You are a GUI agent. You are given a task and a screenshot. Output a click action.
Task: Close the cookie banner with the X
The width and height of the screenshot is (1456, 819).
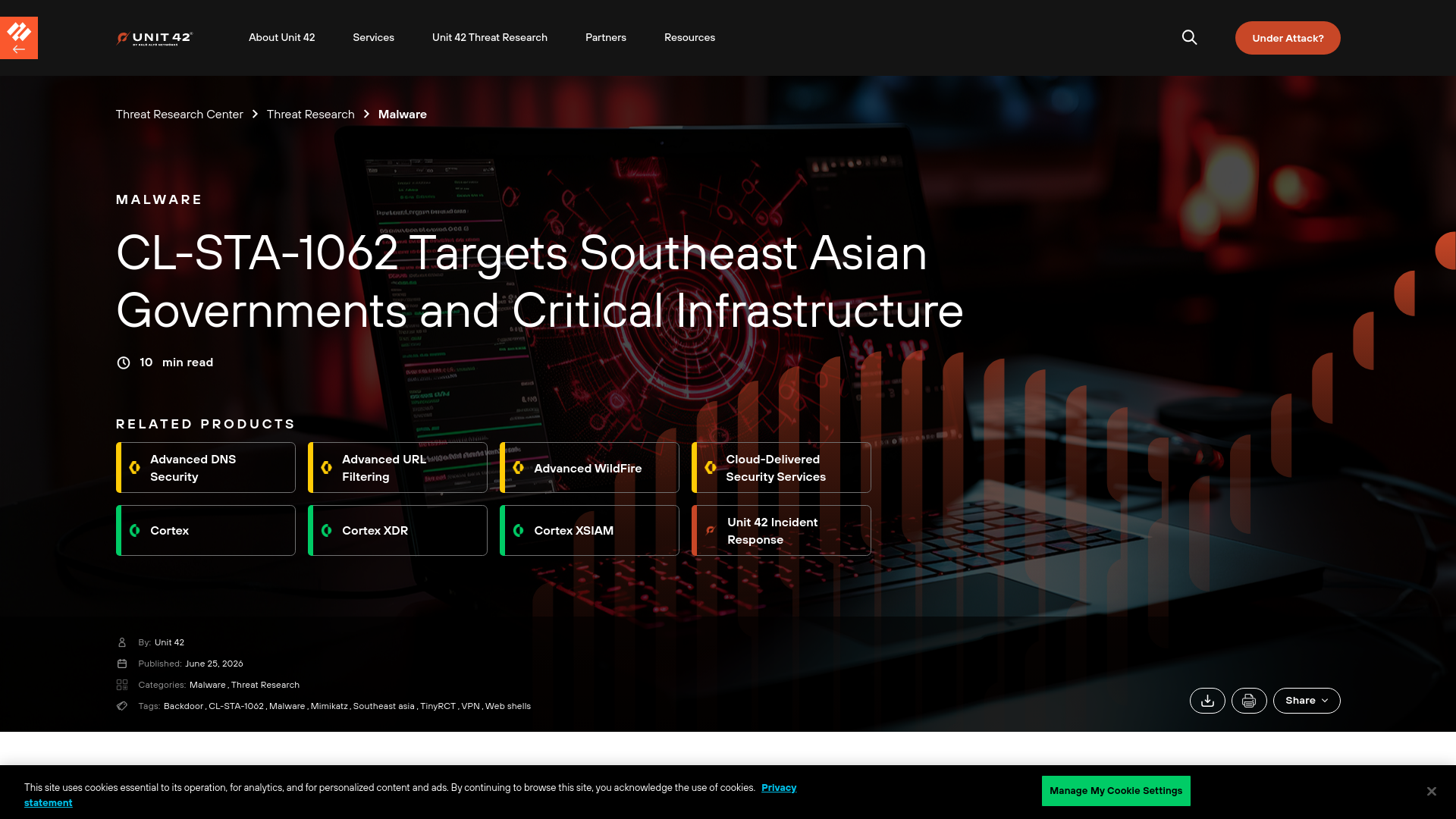[1431, 791]
